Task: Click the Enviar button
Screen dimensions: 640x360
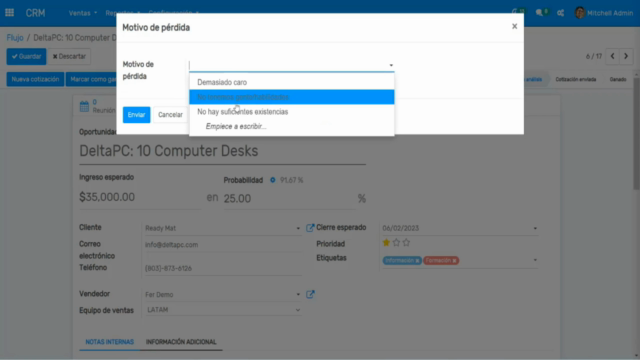Action: tap(136, 115)
